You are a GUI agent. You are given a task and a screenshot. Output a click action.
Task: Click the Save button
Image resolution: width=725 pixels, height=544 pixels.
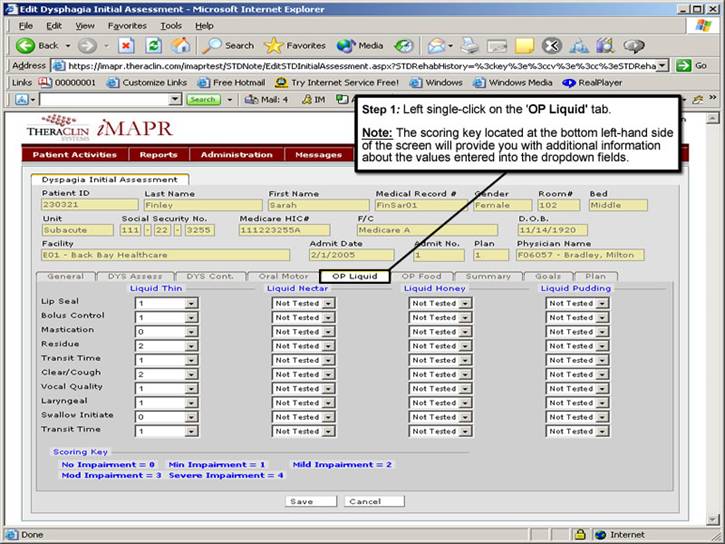pos(300,501)
